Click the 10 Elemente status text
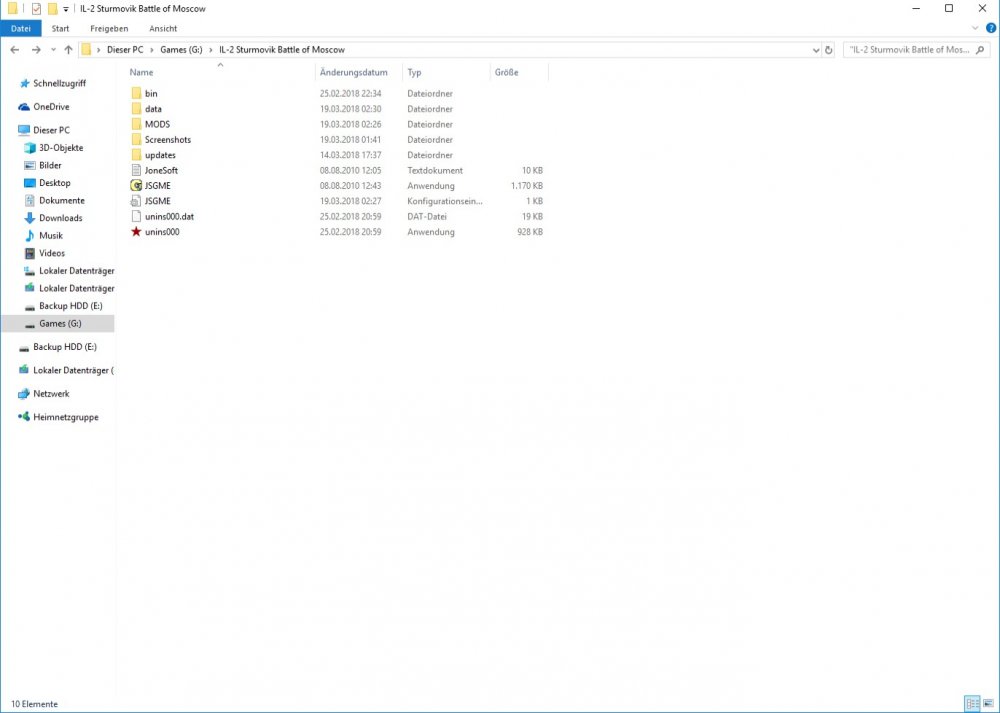 [34, 704]
